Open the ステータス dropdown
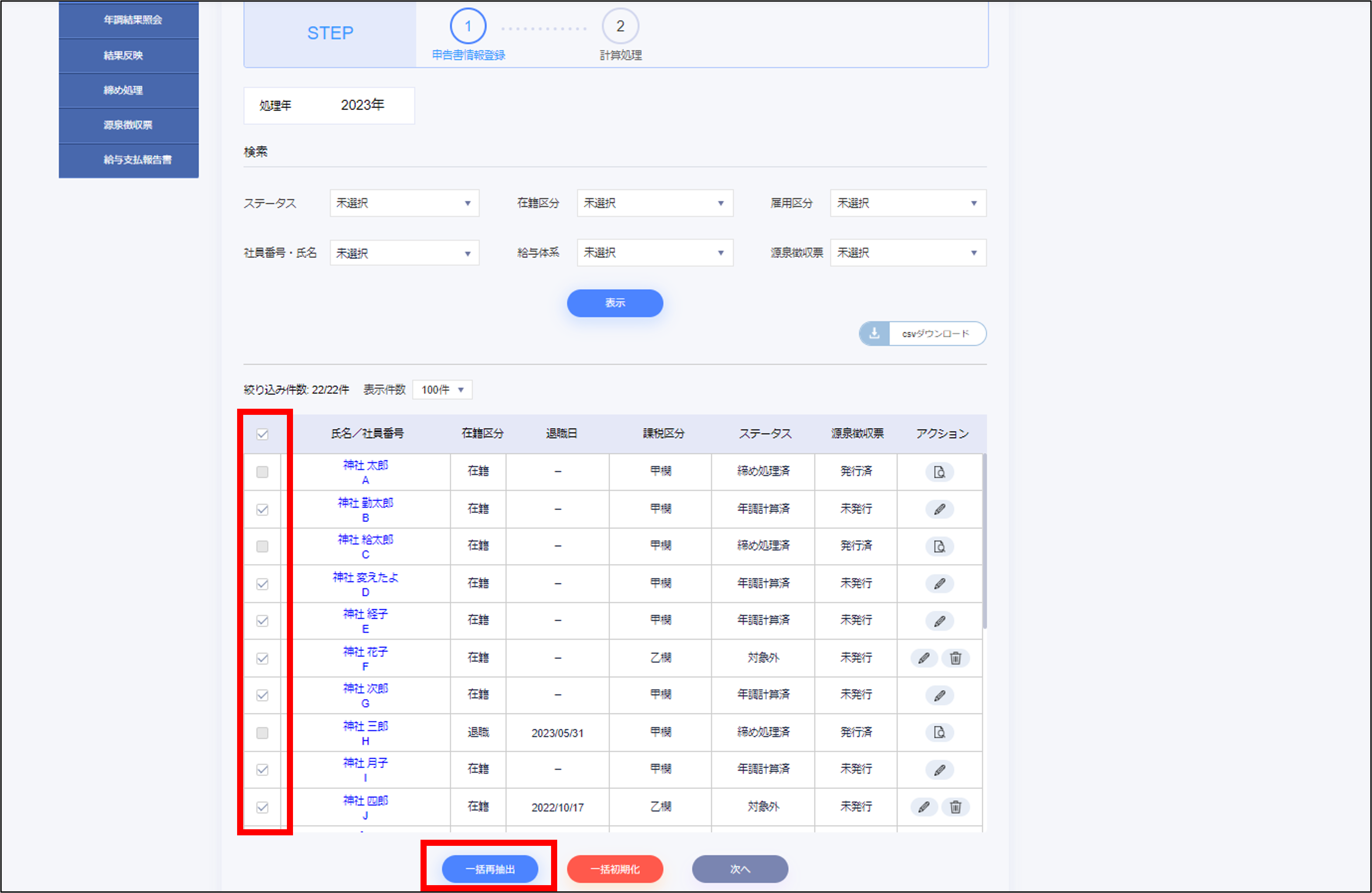Screen dimensions: 1372x893 click(404, 203)
